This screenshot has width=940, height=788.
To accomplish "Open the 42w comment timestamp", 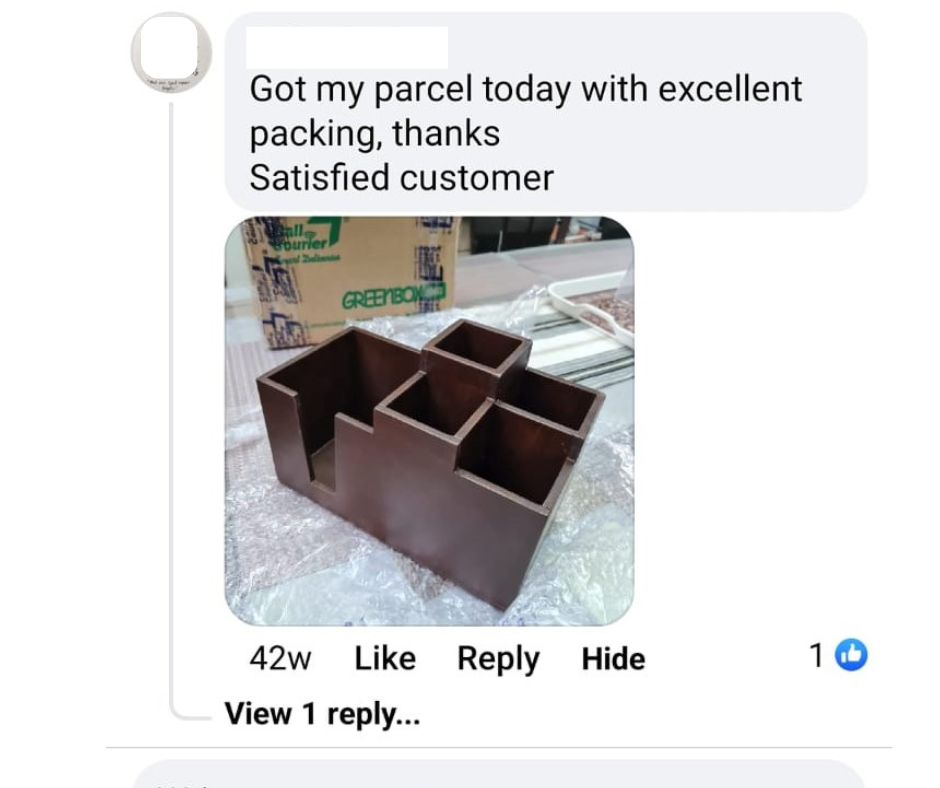I will 280,658.
